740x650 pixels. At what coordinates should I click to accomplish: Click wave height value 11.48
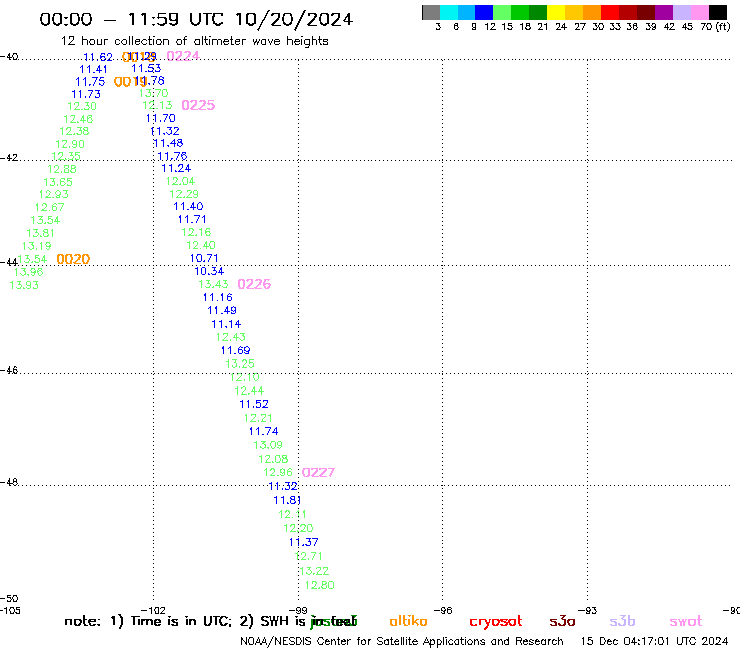click(168, 143)
